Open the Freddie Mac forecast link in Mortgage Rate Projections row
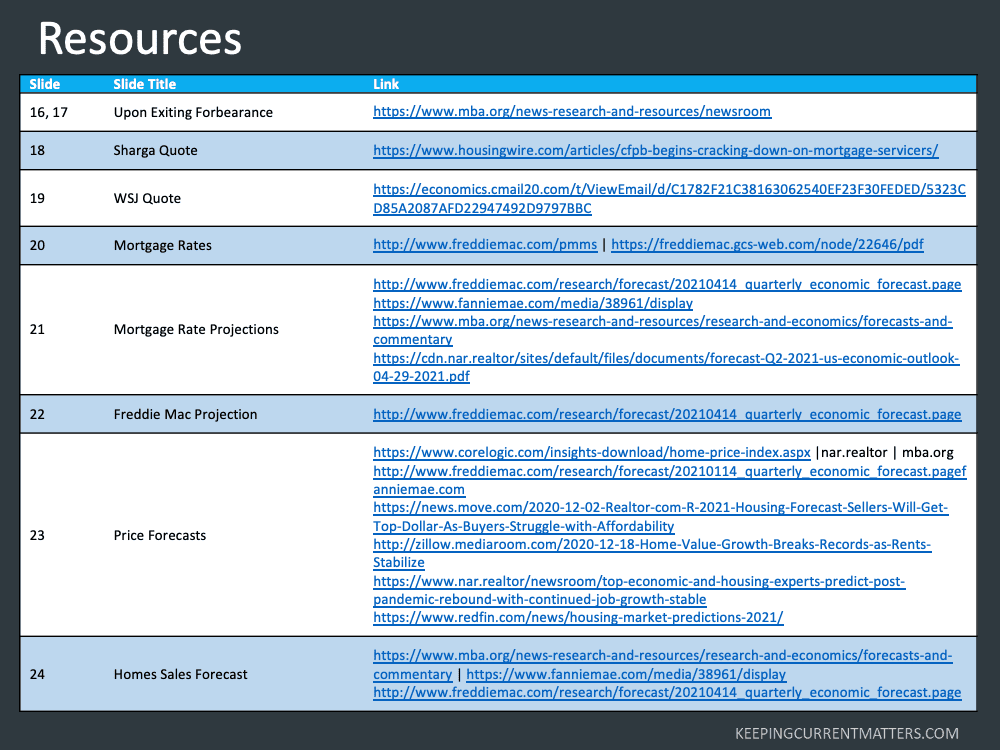 pos(667,284)
